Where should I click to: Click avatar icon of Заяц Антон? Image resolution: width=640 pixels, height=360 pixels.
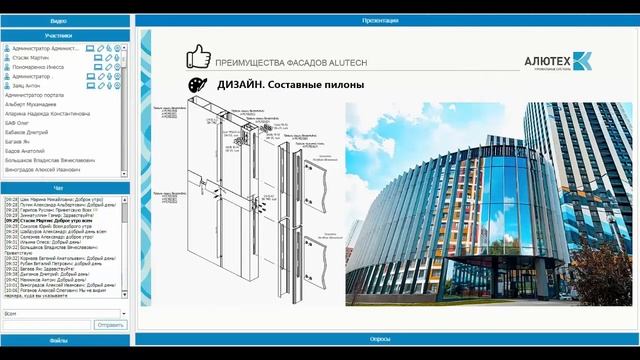(7, 86)
